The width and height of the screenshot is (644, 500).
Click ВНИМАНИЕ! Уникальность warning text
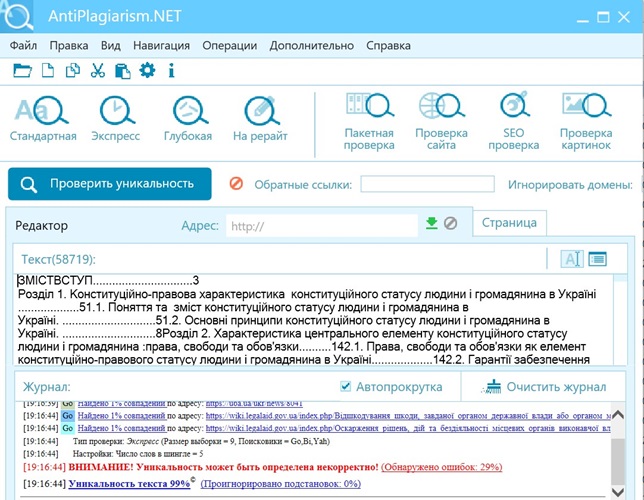tap(223, 467)
